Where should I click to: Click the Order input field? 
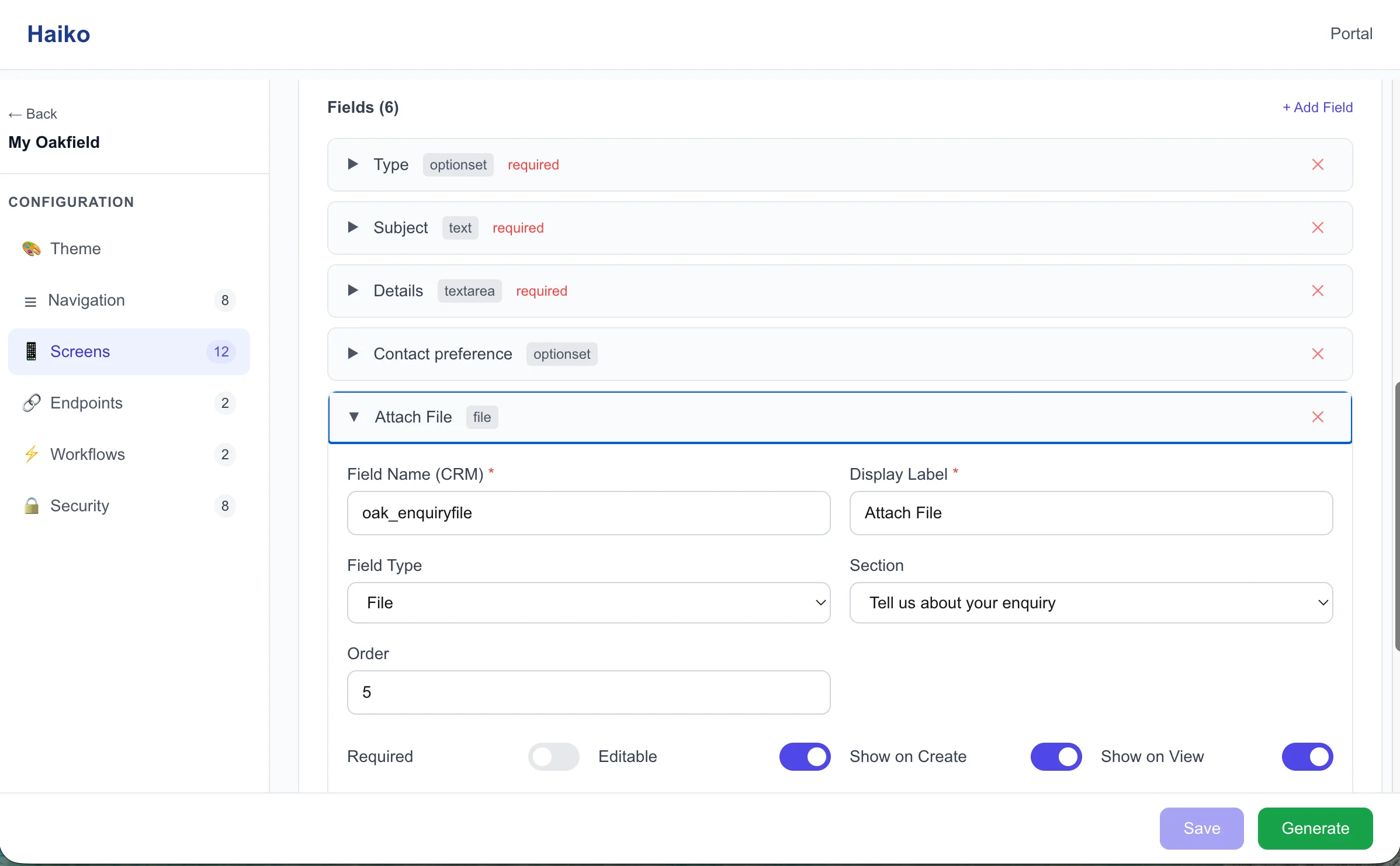click(588, 692)
